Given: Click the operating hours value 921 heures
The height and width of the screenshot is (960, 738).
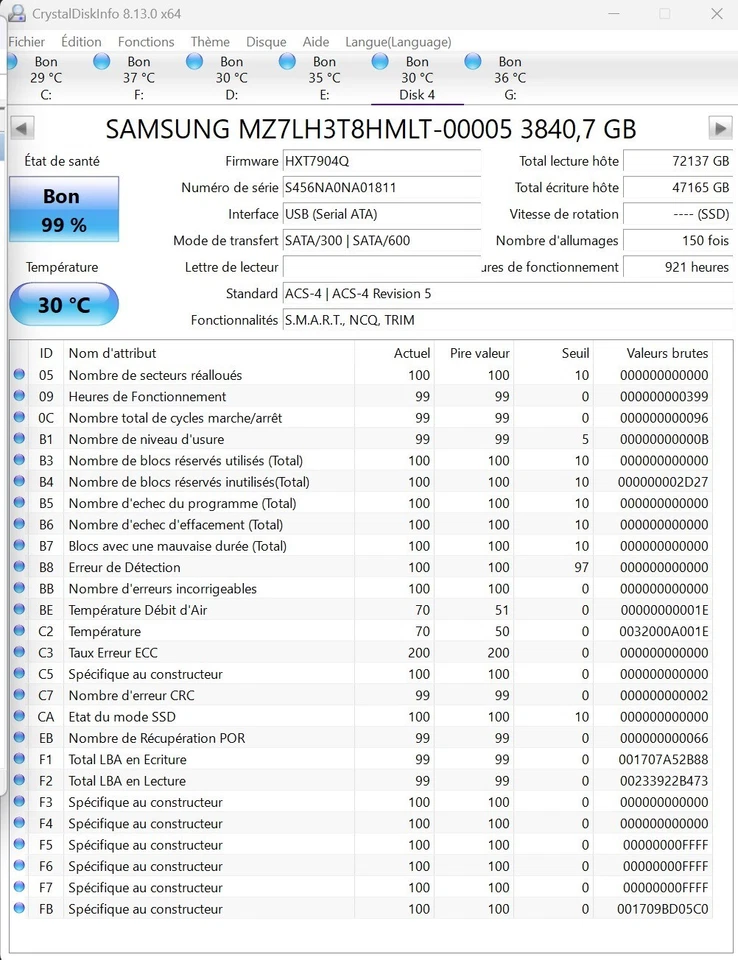Looking at the screenshot, I should 678,267.
